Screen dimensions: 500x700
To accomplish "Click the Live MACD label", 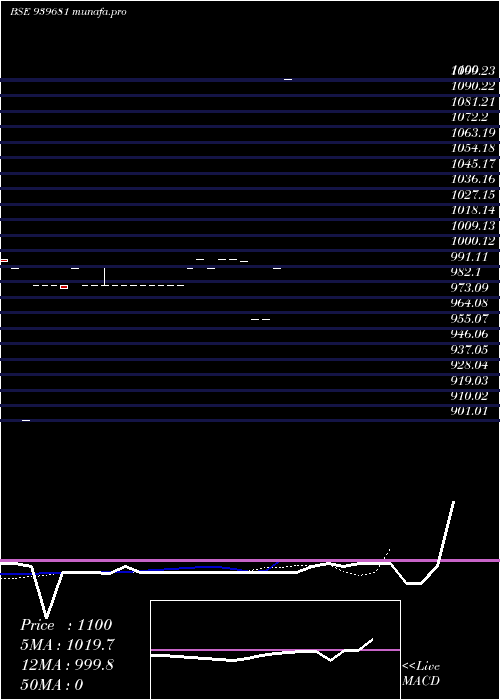I will click(x=421, y=673).
